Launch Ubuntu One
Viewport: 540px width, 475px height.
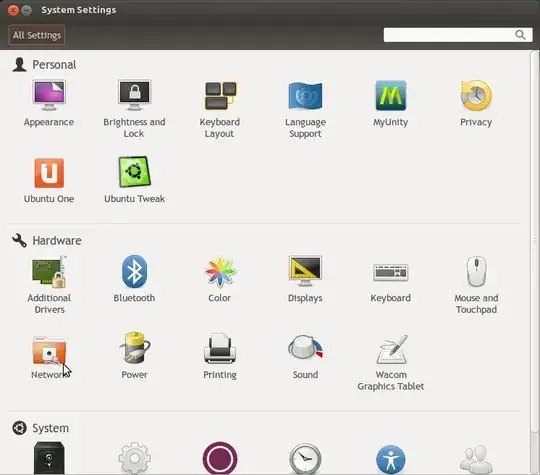pyautogui.click(x=49, y=180)
